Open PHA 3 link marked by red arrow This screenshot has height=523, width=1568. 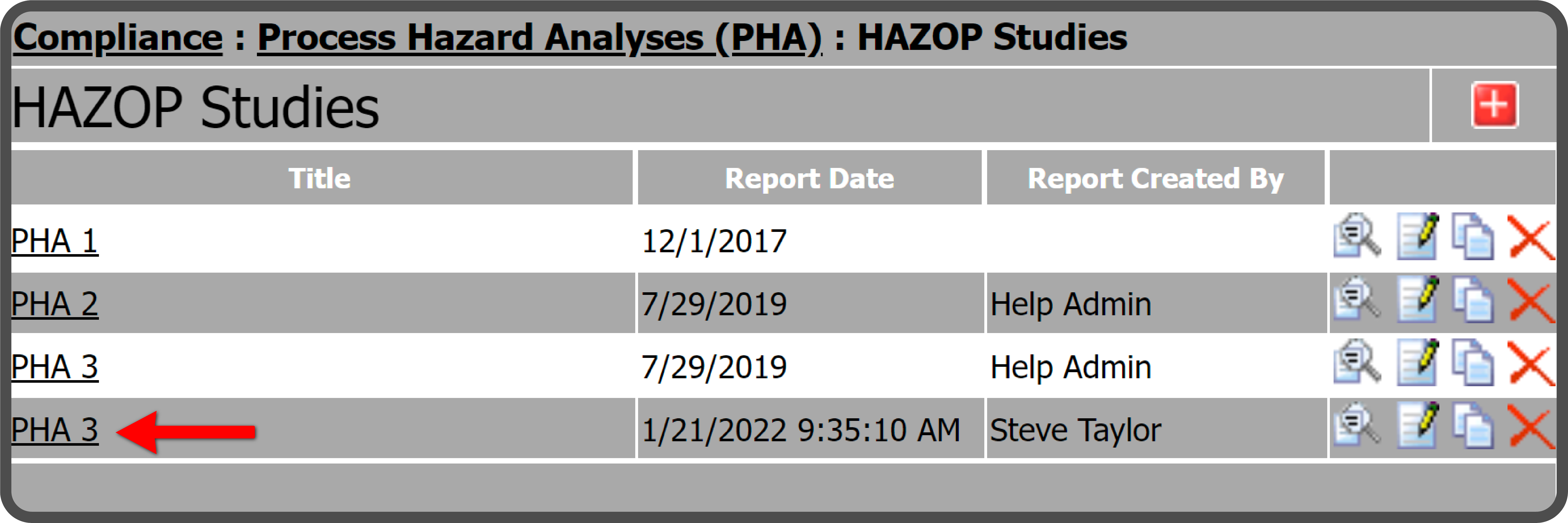coord(55,430)
